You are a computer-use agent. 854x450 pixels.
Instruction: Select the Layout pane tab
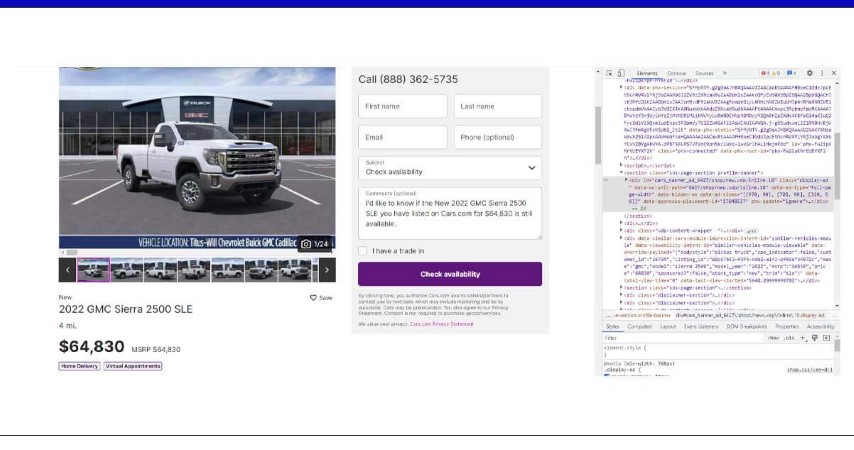tap(668, 326)
